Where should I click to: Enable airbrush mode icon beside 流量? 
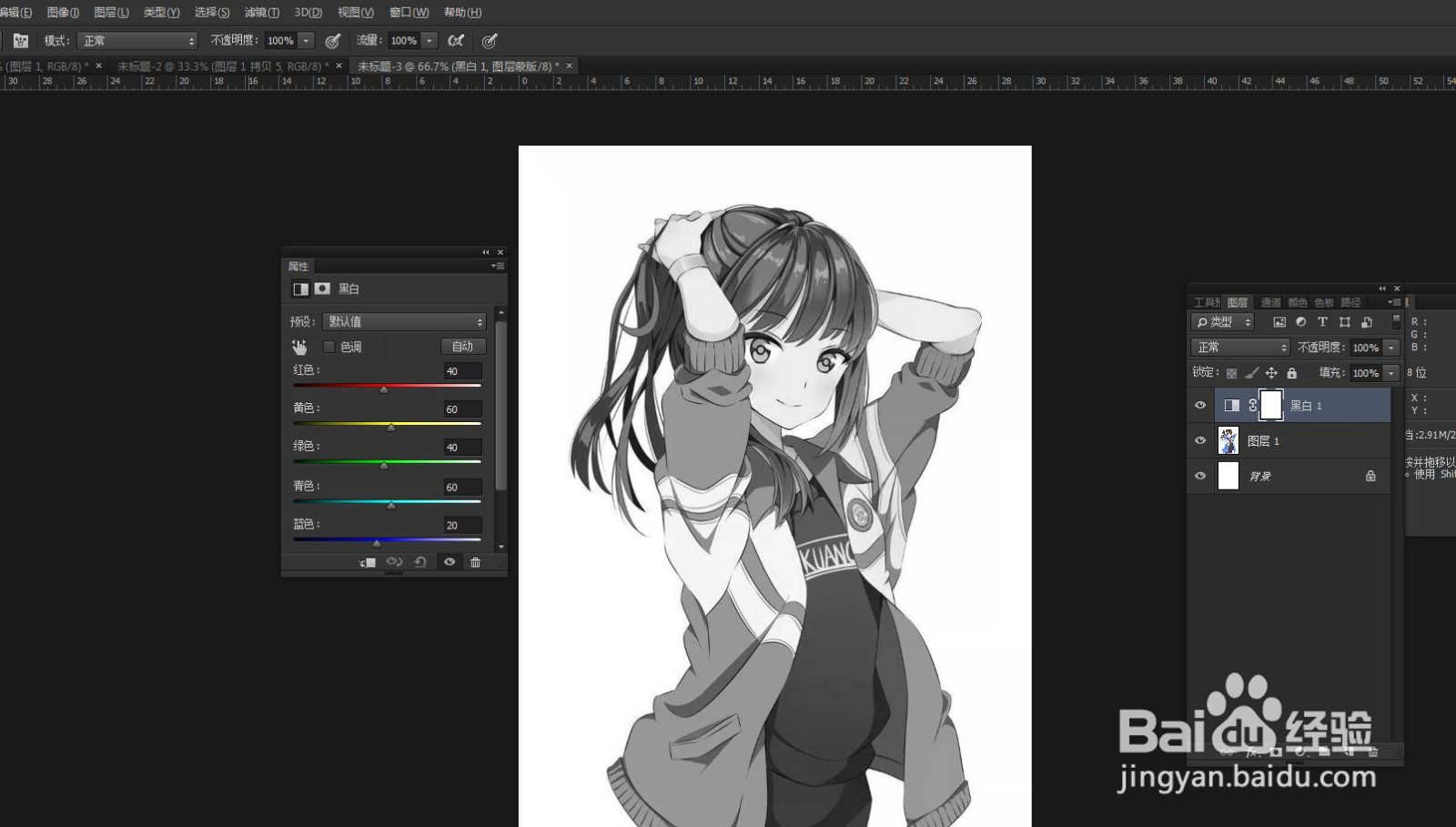[x=456, y=40]
